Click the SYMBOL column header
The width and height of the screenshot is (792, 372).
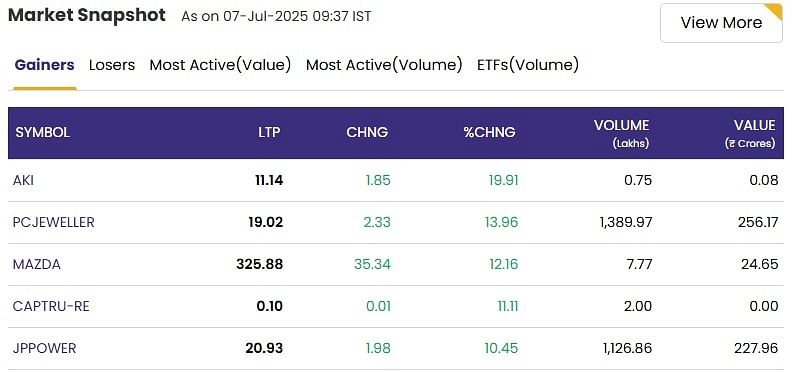pos(42,132)
